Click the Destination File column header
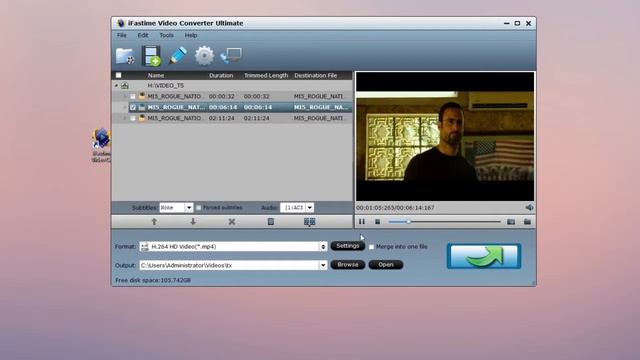 tap(316, 76)
